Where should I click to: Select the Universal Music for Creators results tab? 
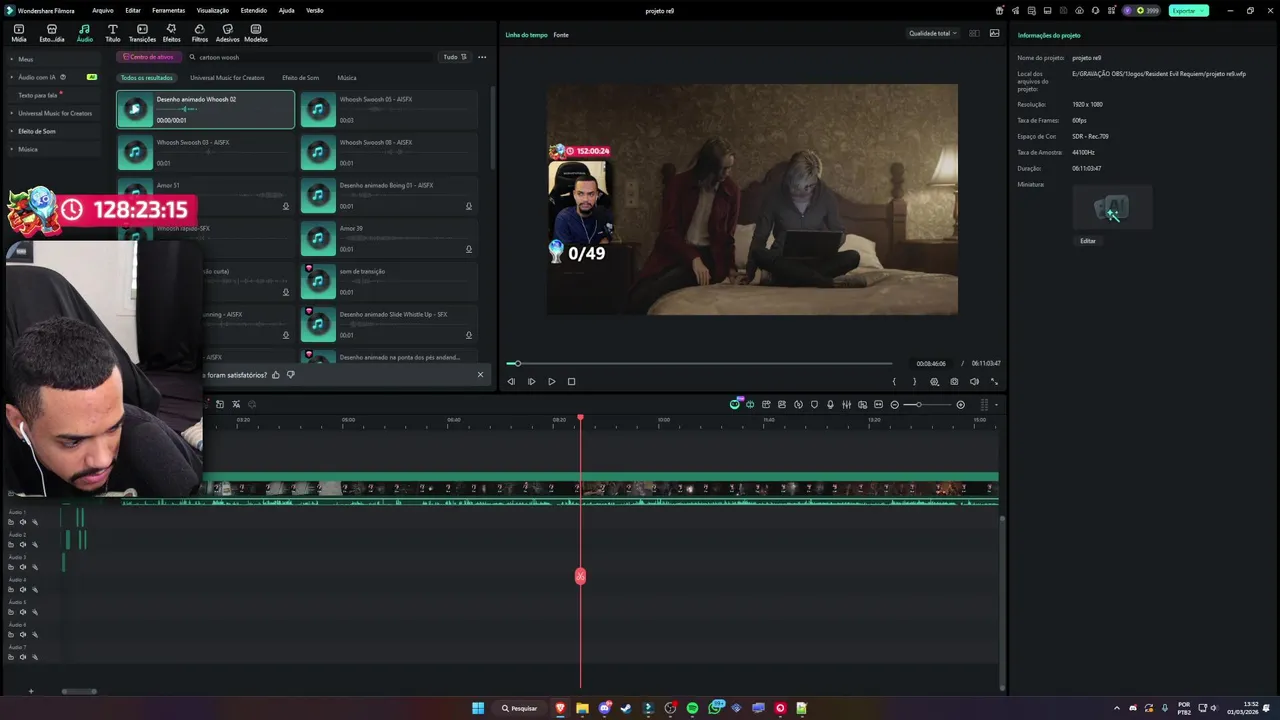point(227,77)
